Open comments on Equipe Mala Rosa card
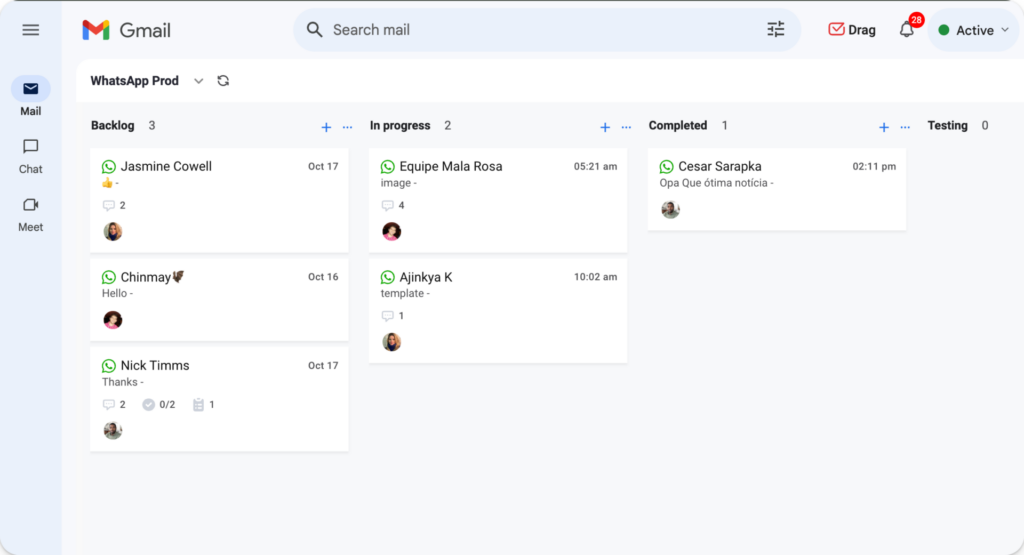The height and width of the screenshot is (555, 1024). pyautogui.click(x=393, y=206)
